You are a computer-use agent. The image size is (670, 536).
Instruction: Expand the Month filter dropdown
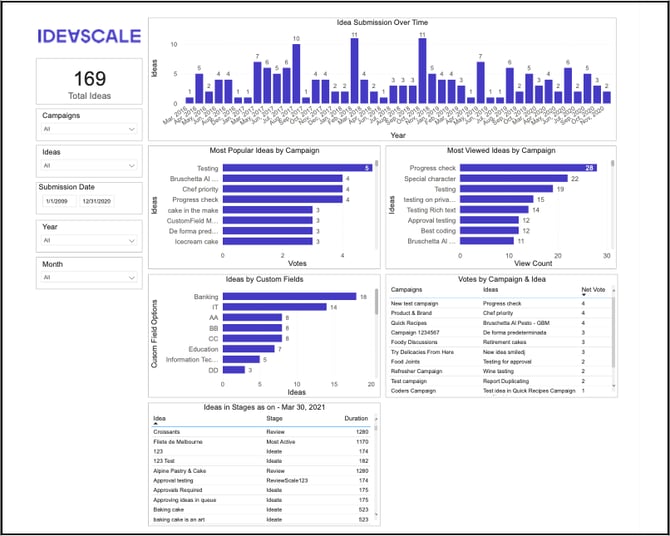pos(90,277)
